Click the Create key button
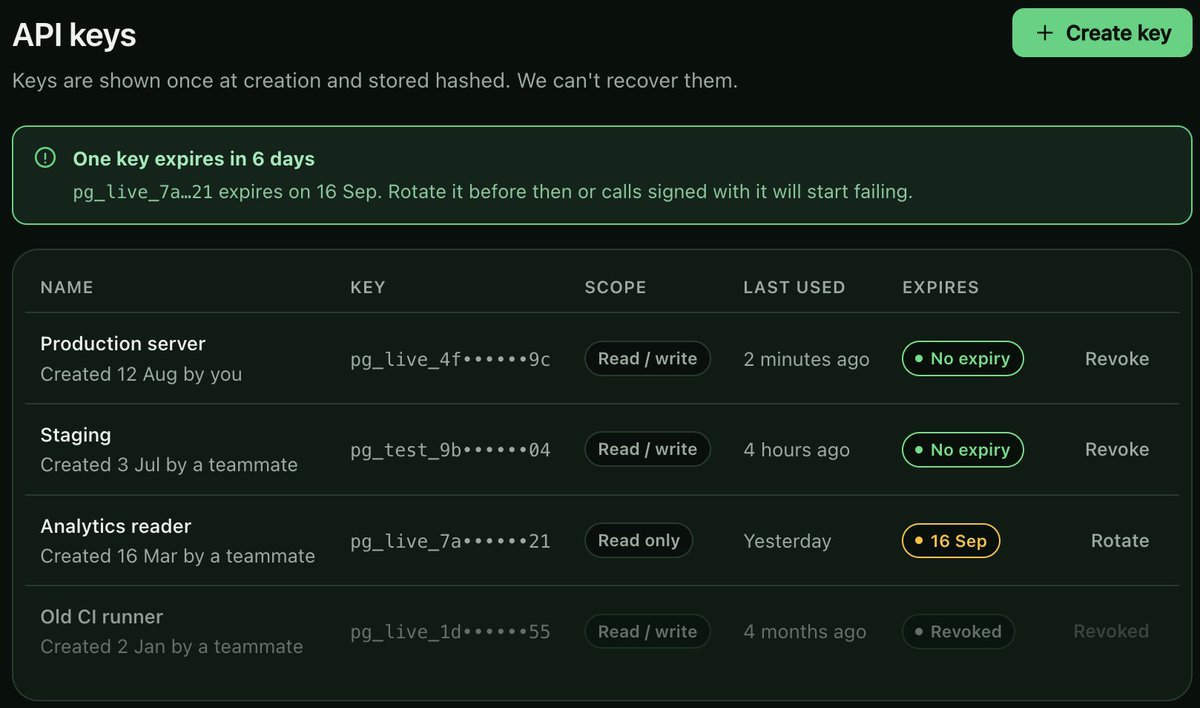The height and width of the screenshot is (708, 1200). [x=1102, y=33]
